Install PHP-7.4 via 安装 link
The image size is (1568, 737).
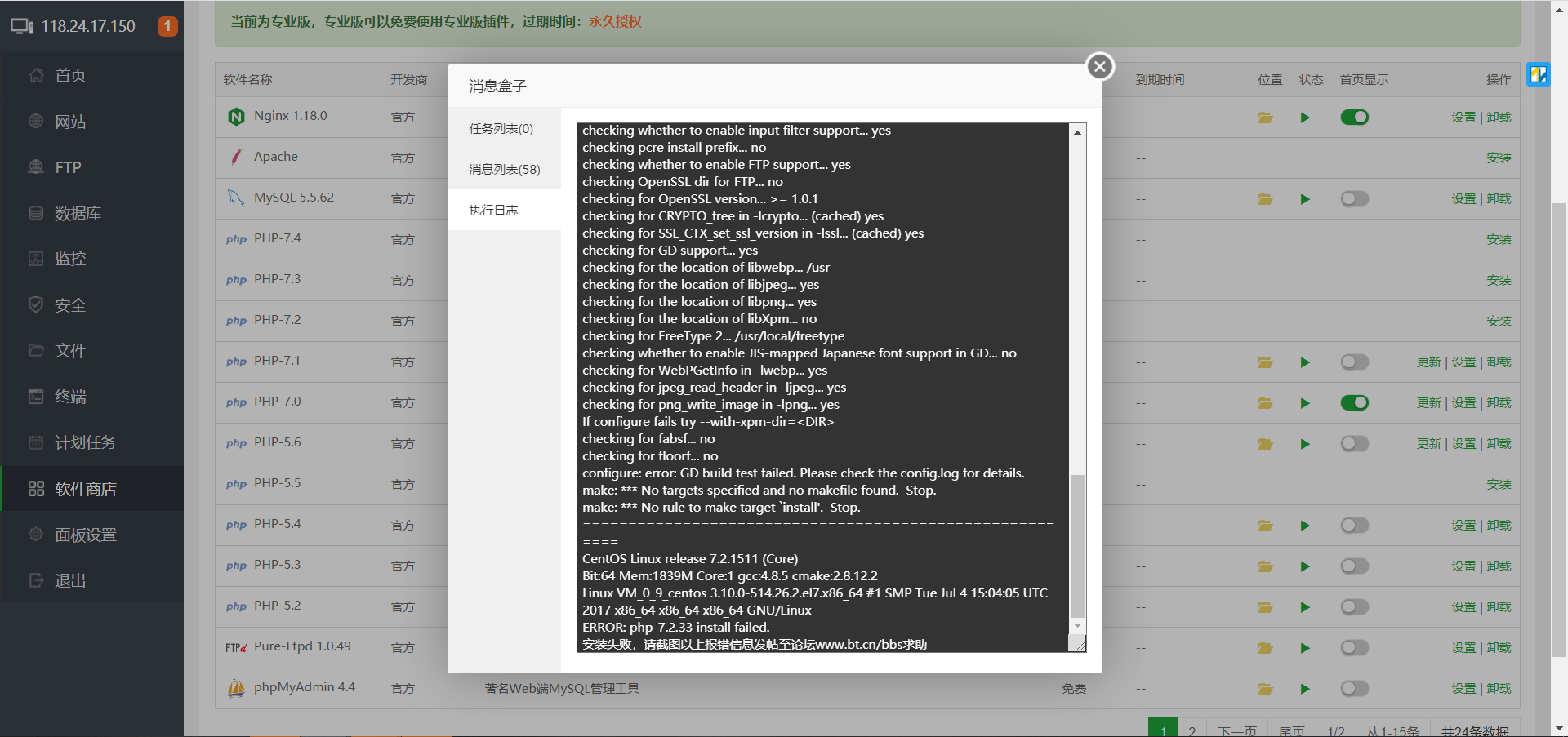pyautogui.click(x=1499, y=239)
